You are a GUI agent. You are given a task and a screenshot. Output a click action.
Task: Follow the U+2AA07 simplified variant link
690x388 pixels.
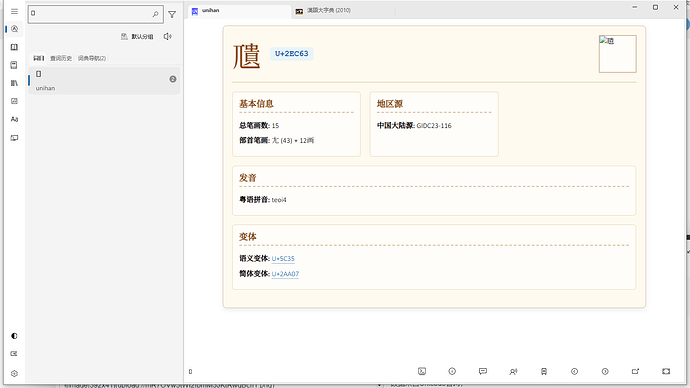285,274
